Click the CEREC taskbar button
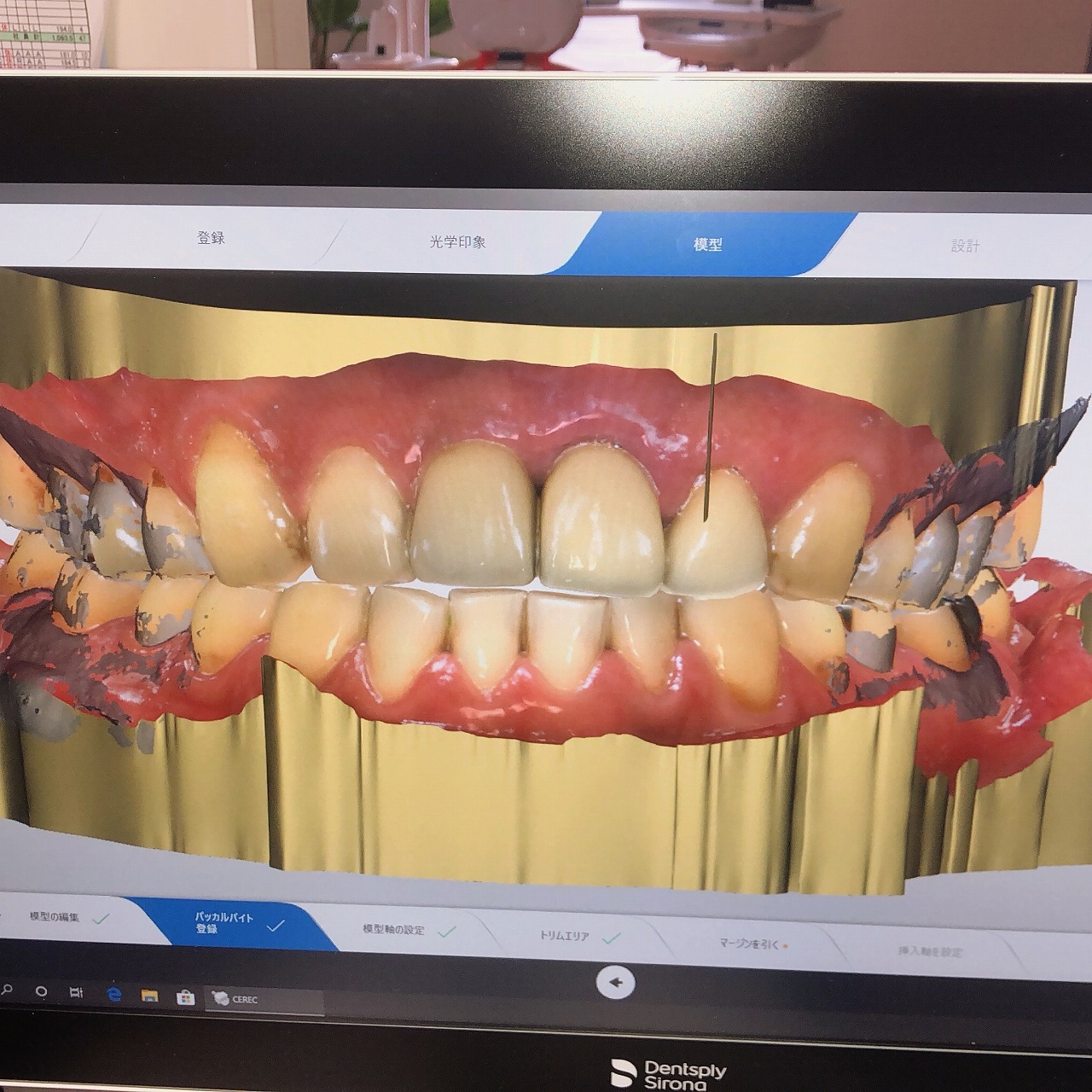The width and height of the screenshot is (1092, 1092). tap(264, 1000)
